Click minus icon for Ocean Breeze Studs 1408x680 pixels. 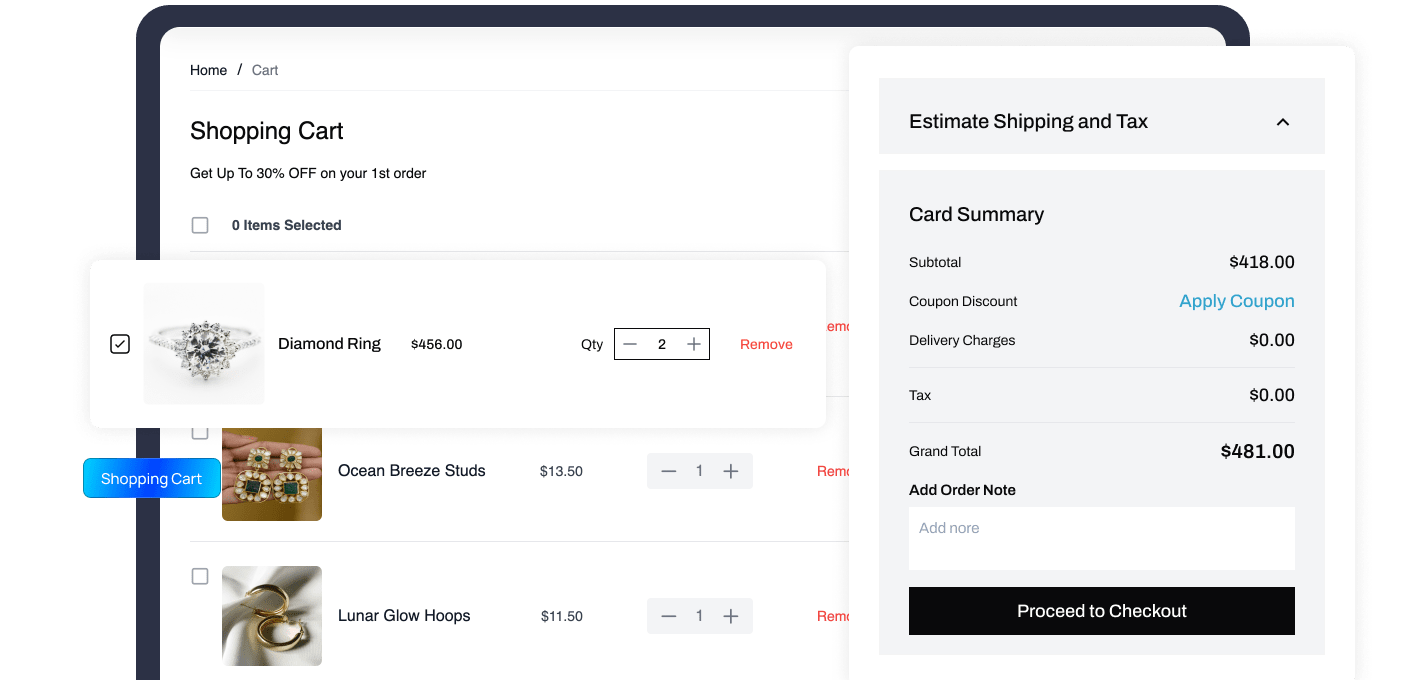[669, 471]
